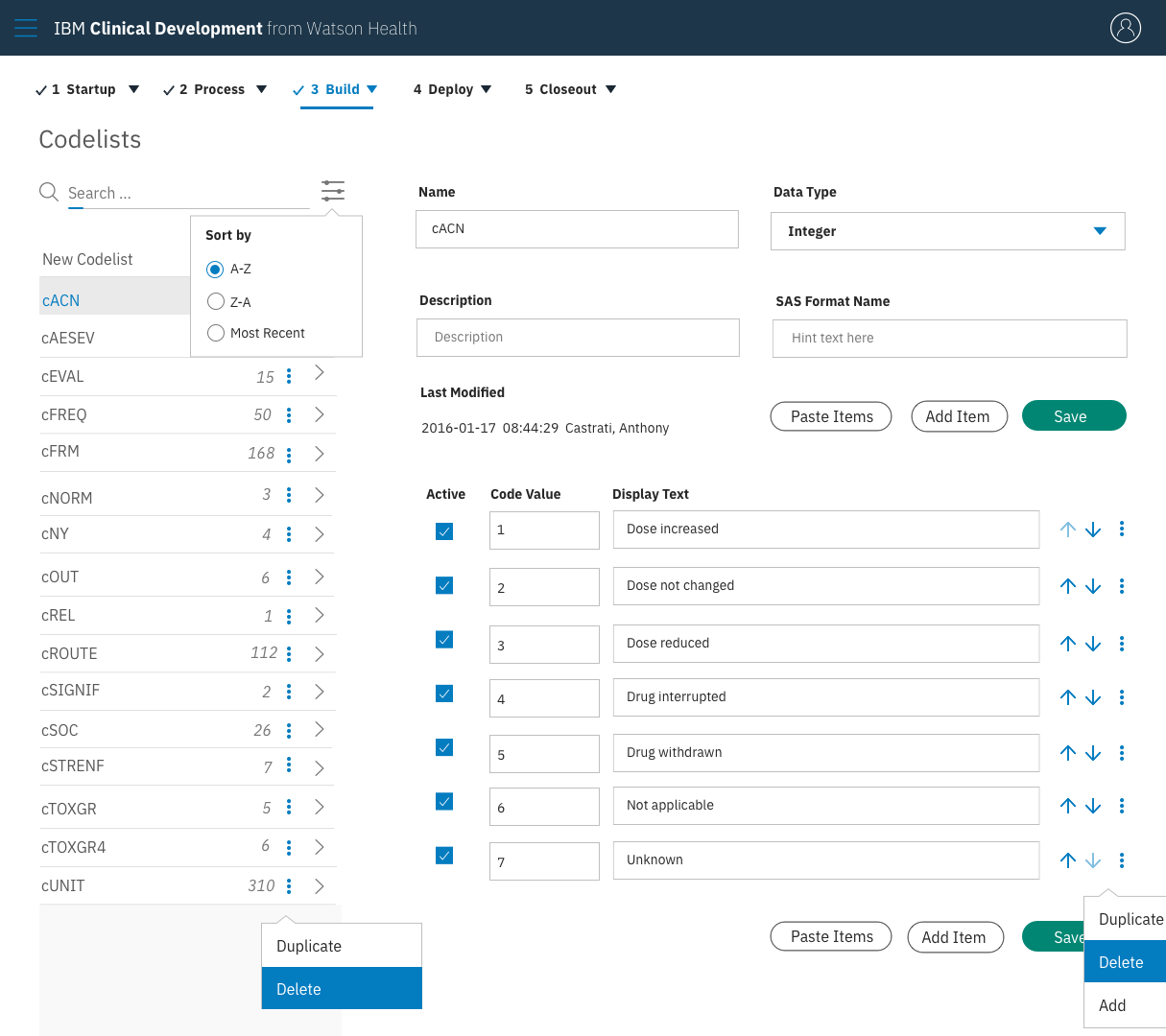The width and height of the screenshot is (1166, 1036).
Task: Move Dose reduced item up
Action: pos(1068,644)
